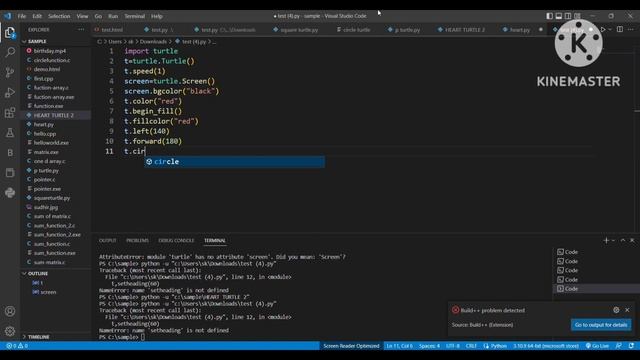Open the Testing flask view

coord(10,132)
